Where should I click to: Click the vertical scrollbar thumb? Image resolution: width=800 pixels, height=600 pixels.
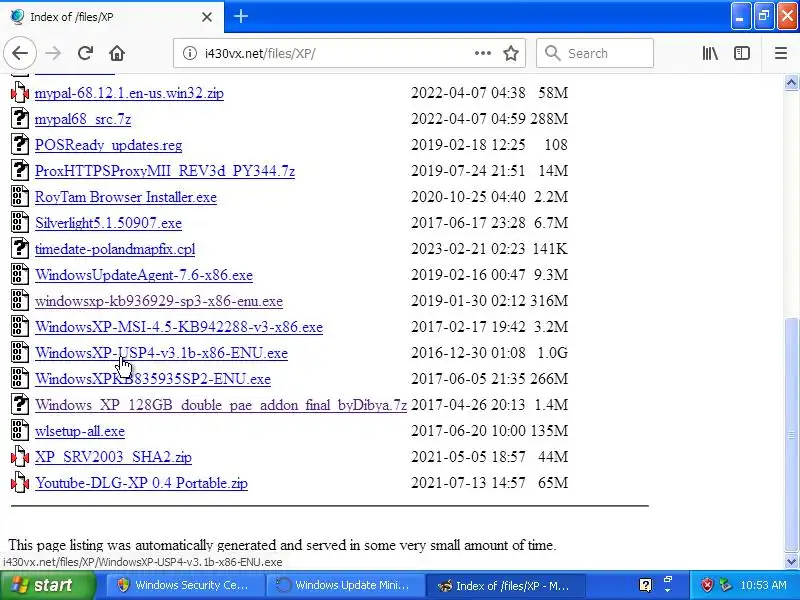(x=791, y=435)
